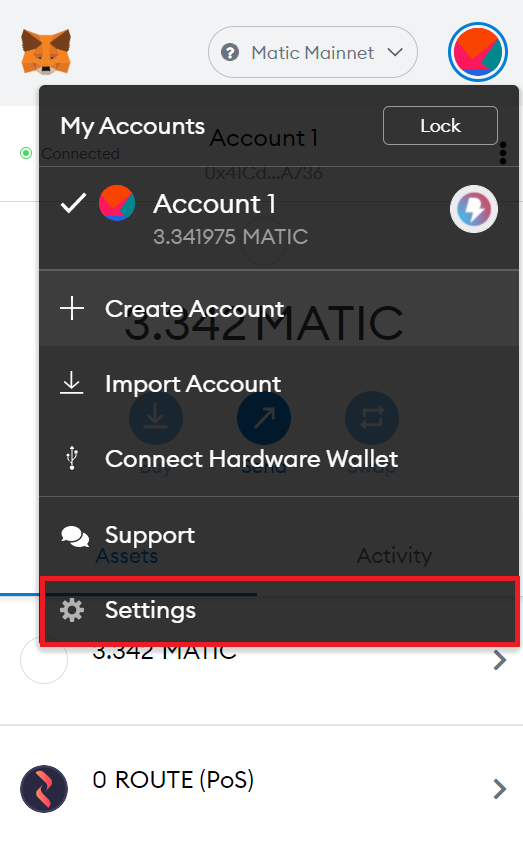The height and width of the screenshot is (841, 523).
Task: Click the lightning badge beside Account 1
Action: [x=474, y=209]
